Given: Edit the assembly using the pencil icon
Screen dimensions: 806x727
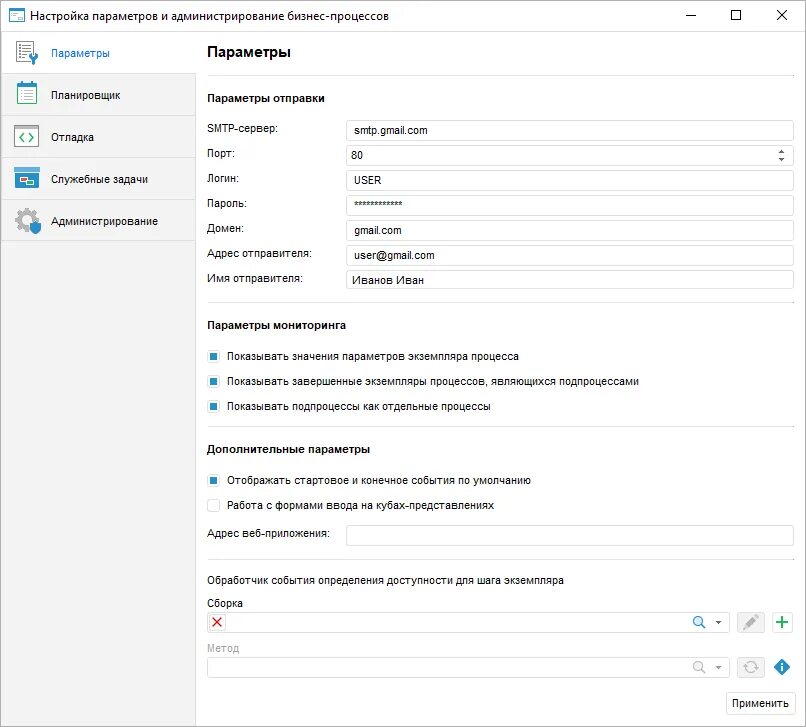Looking at the screenshot, I should [750, 622].
